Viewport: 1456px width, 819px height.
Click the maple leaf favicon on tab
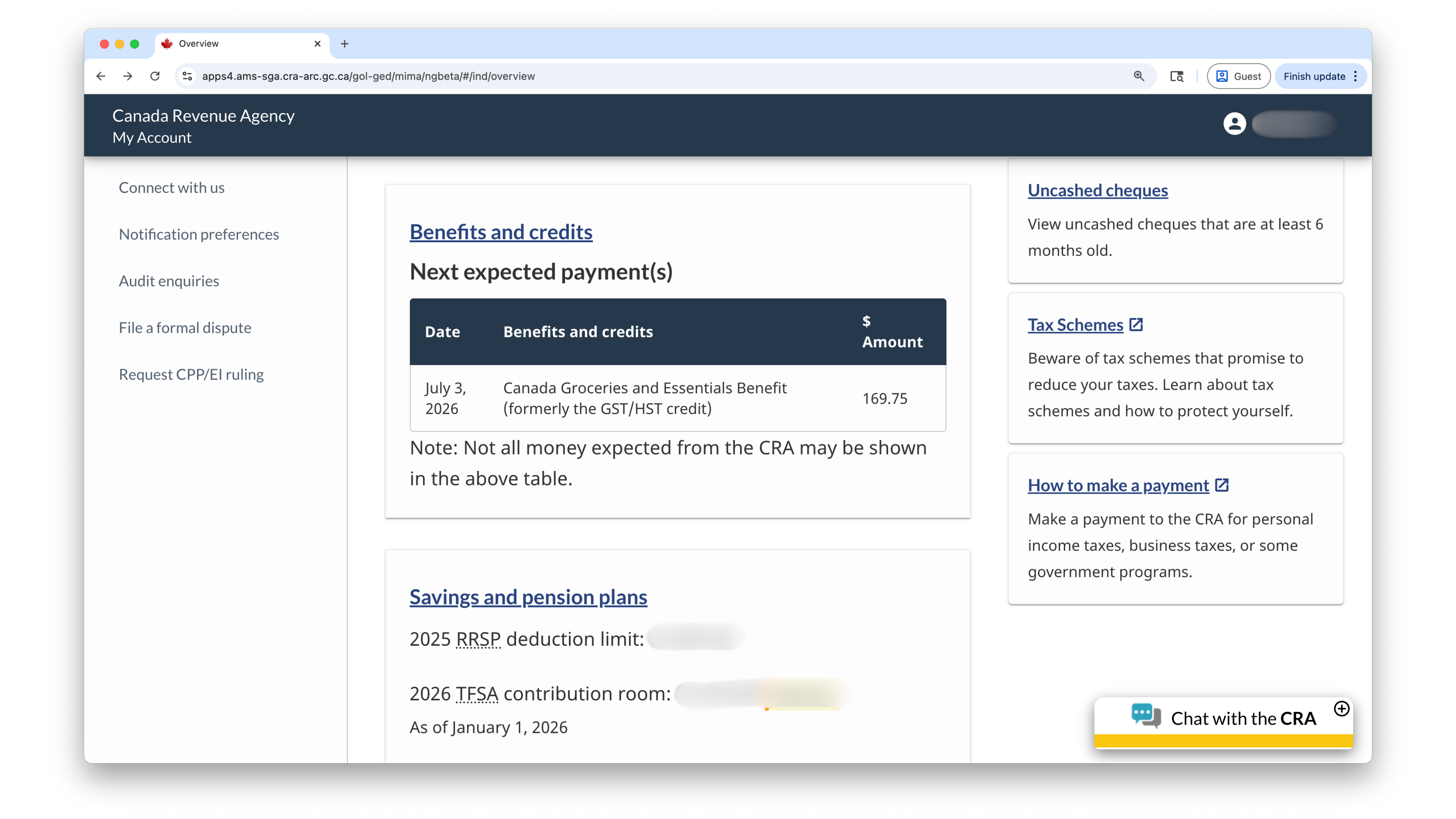(167, 44)
